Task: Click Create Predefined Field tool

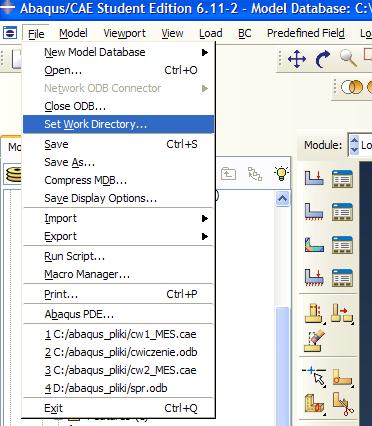Action: tap(314, 244)
